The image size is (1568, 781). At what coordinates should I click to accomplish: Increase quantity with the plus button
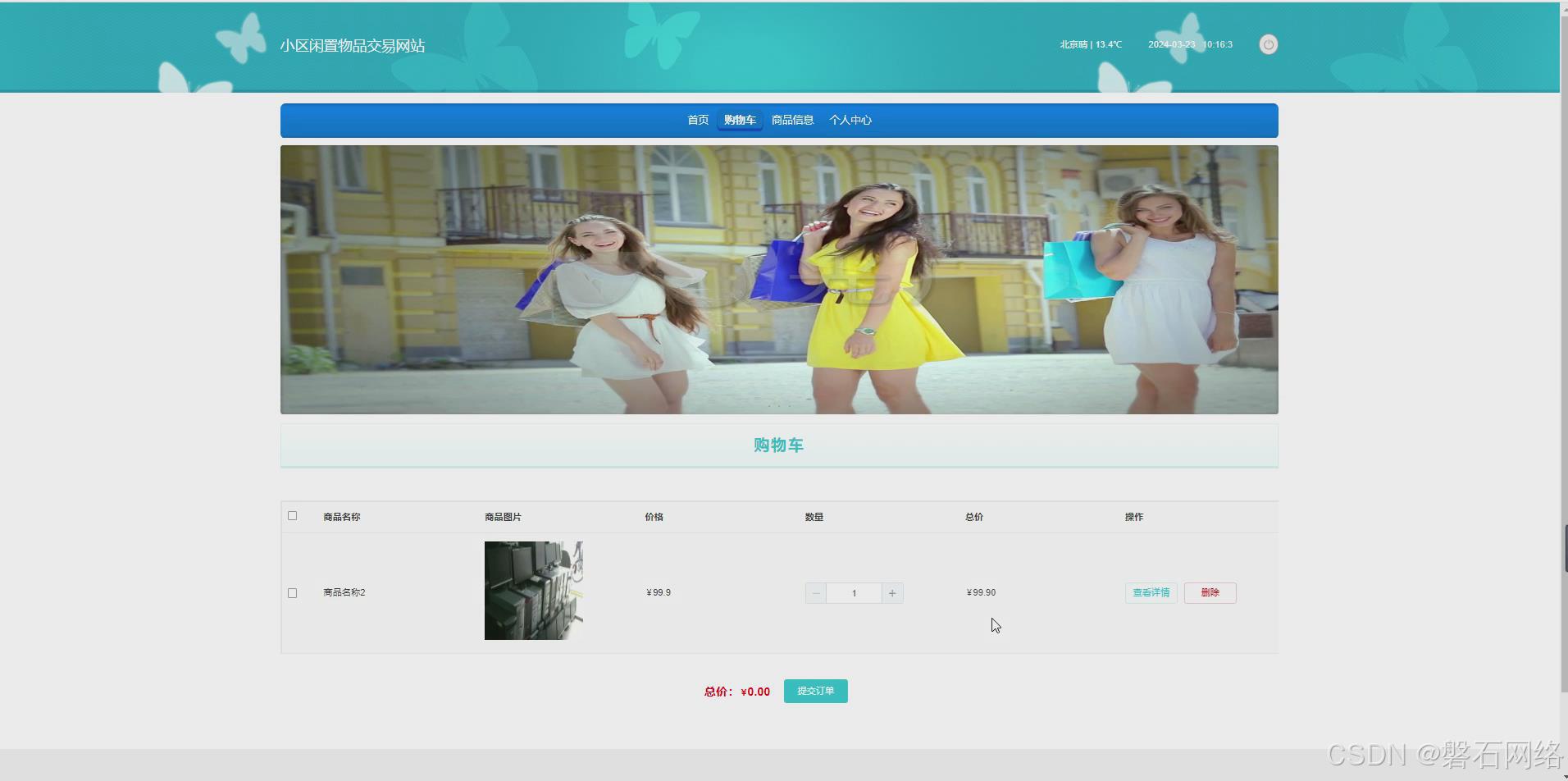(892, 593)
